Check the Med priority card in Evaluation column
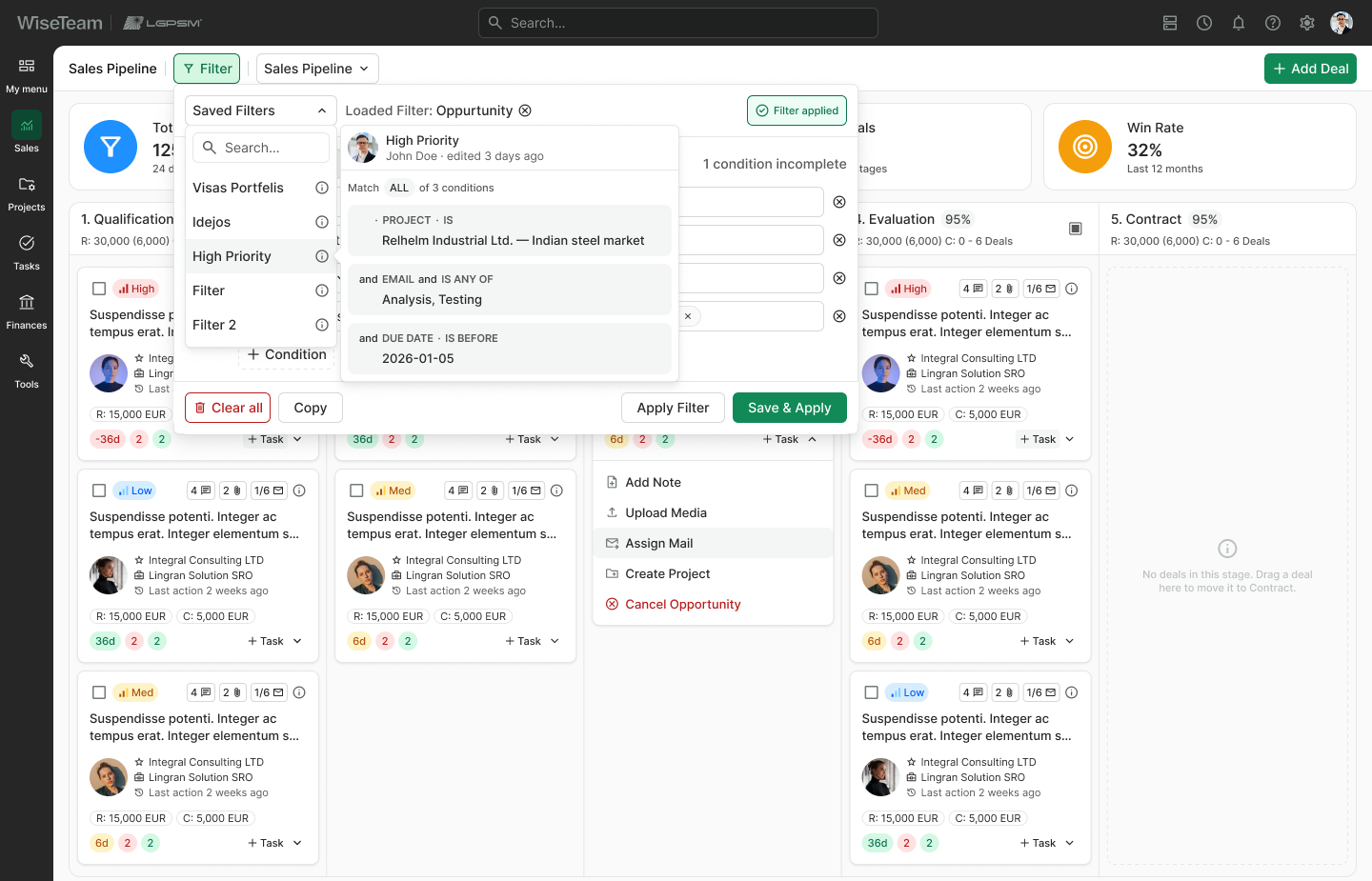The height and width of the screenshot is (881, 1372). pyautogui.click(x=871, y=491)
